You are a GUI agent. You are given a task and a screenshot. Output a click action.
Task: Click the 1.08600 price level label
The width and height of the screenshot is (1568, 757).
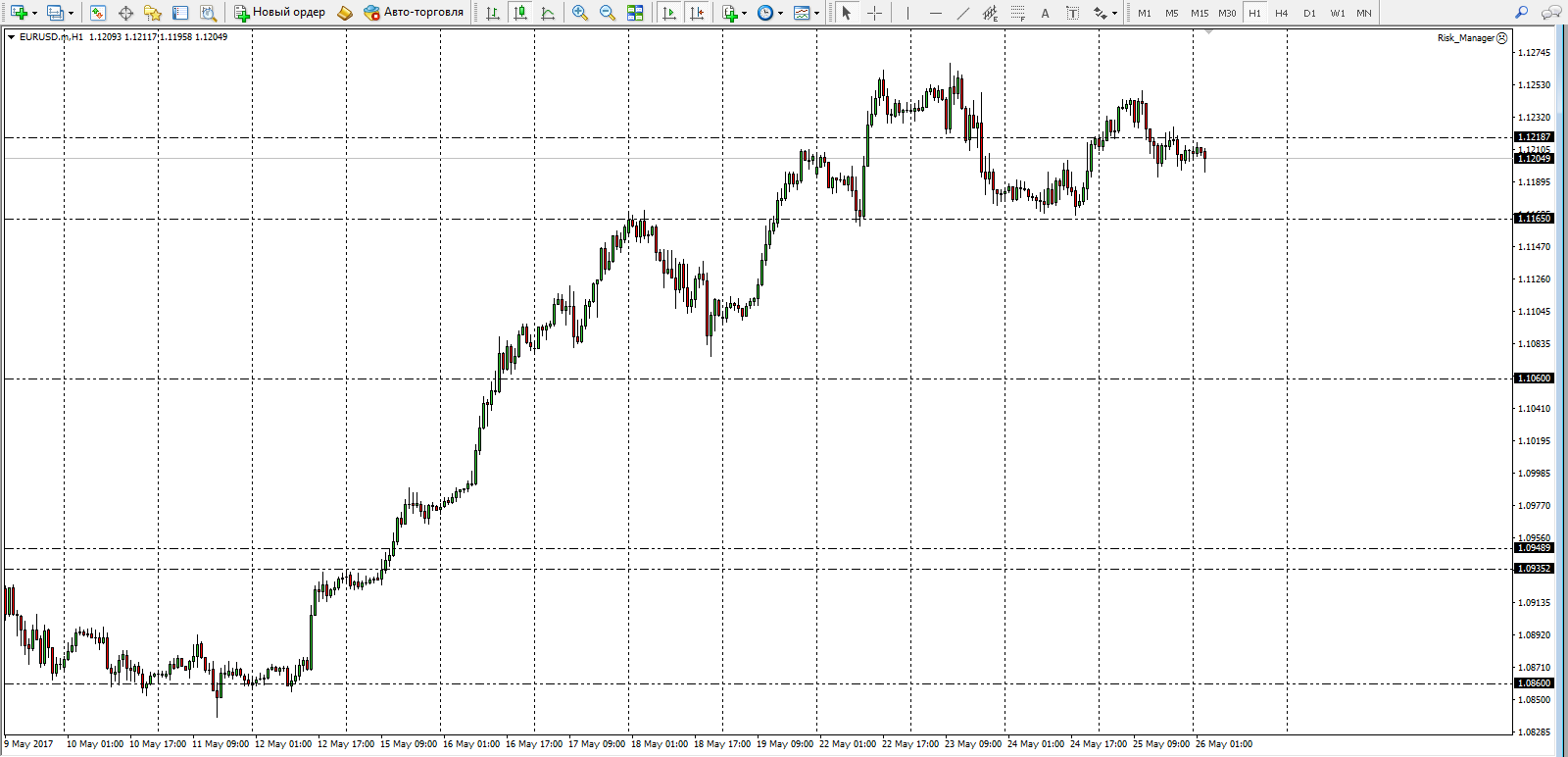[1534, 683]
